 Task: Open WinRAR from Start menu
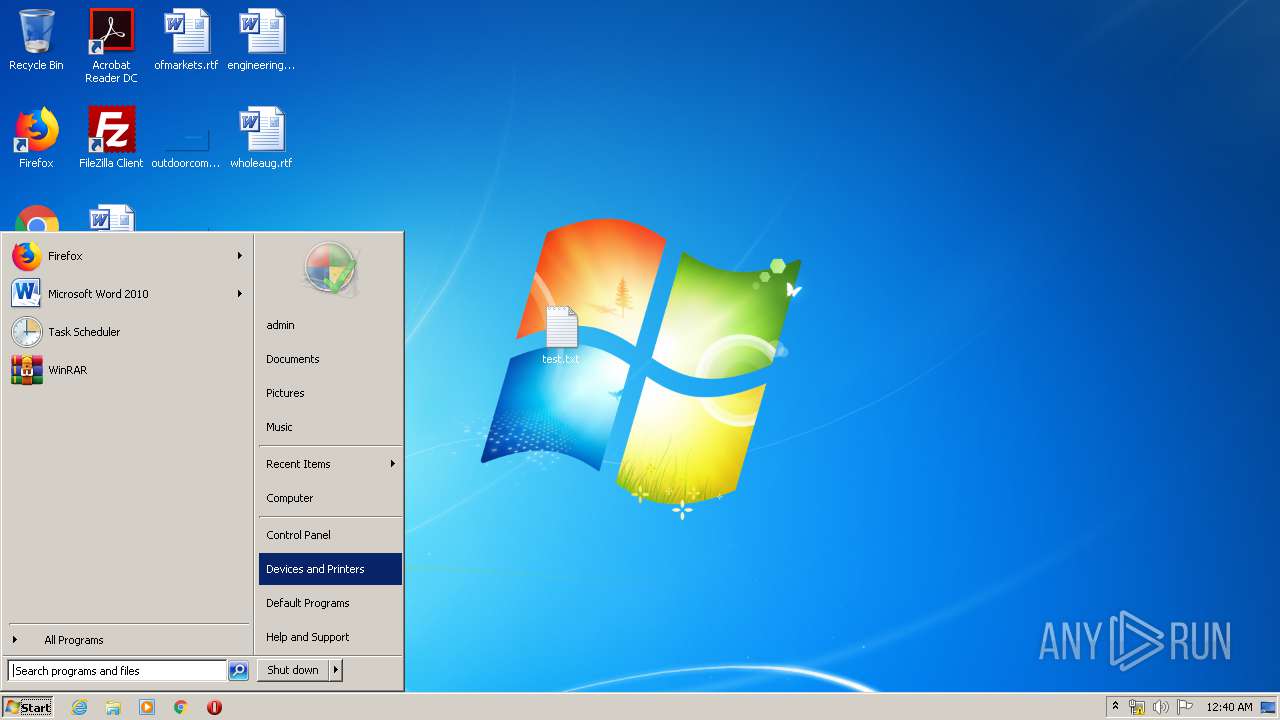[128, 370]
